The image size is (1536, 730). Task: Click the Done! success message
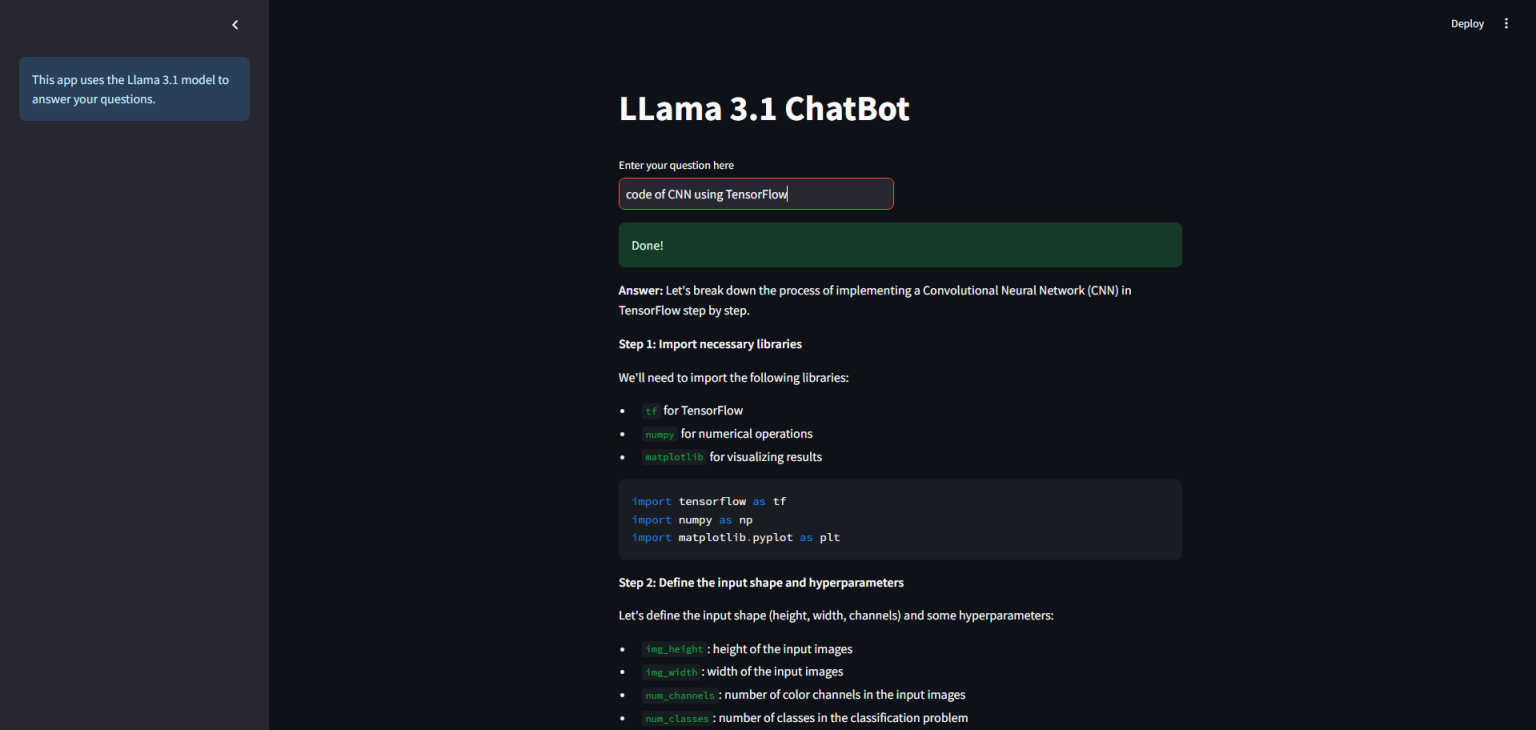[899, 245]
